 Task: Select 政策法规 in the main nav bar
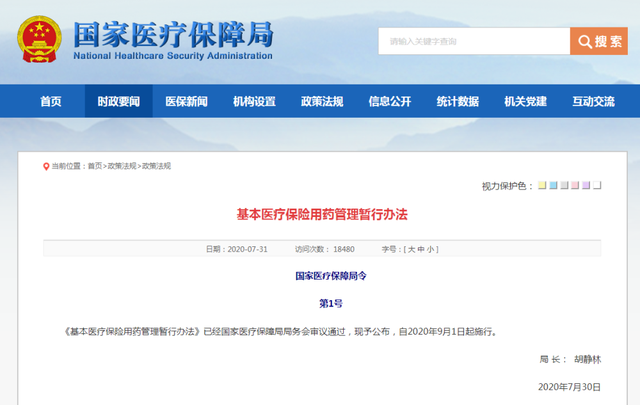tap(322, 101)
